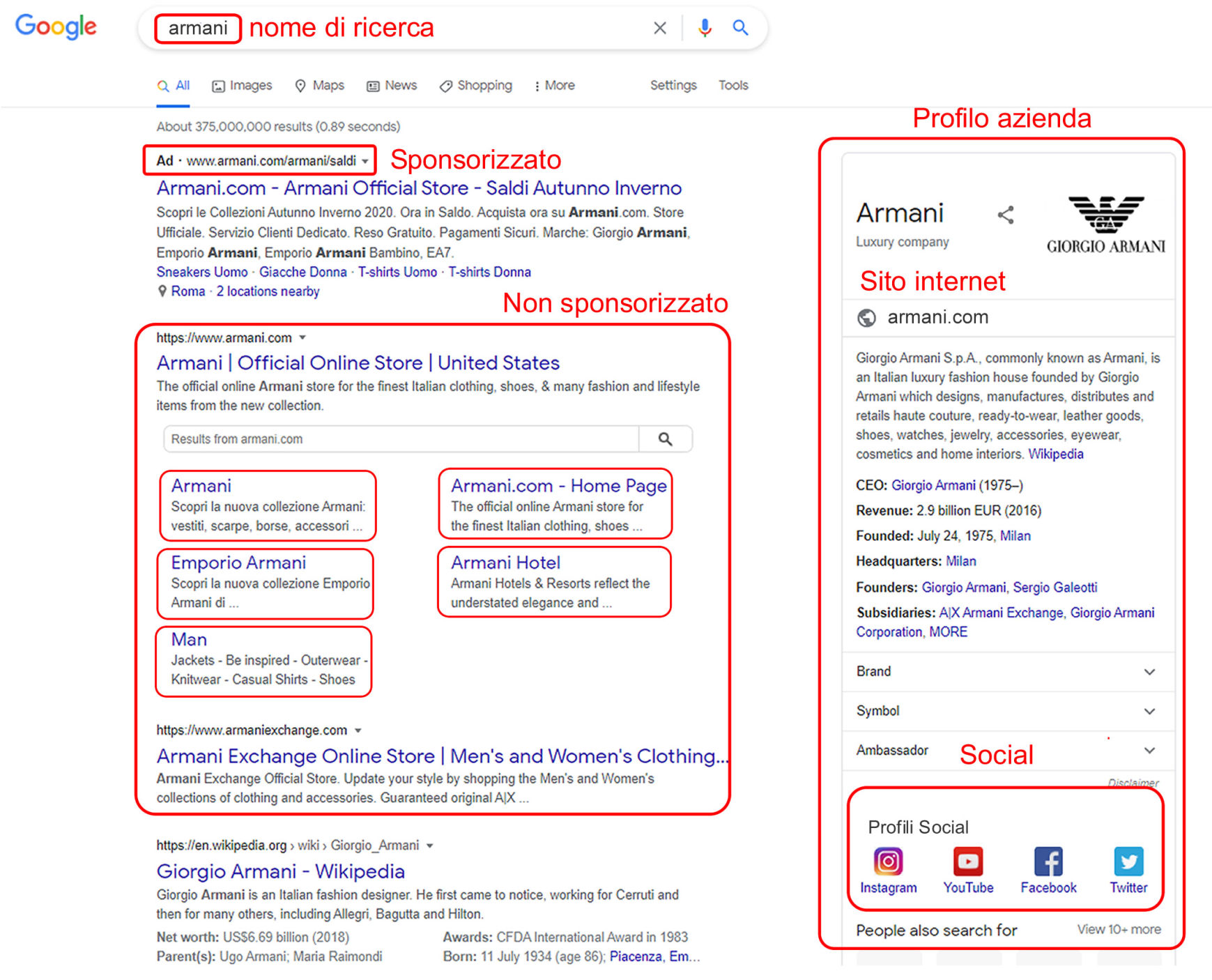The image size is (1212, 980).
Task: Click the MORE subsidiaries link
Action: [x=949, y=631]
